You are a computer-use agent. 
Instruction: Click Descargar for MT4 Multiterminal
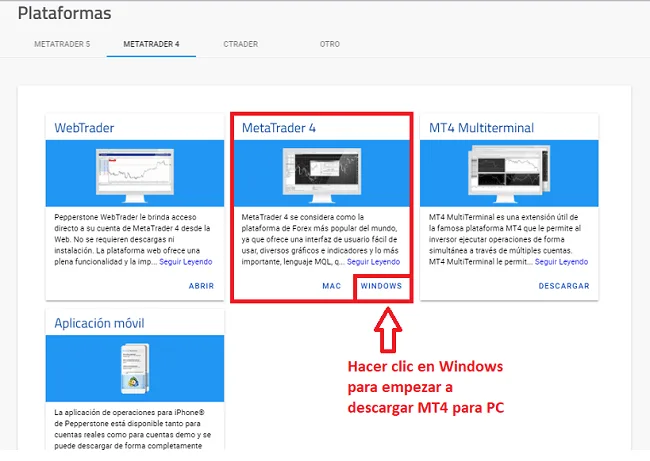[564, 286]
